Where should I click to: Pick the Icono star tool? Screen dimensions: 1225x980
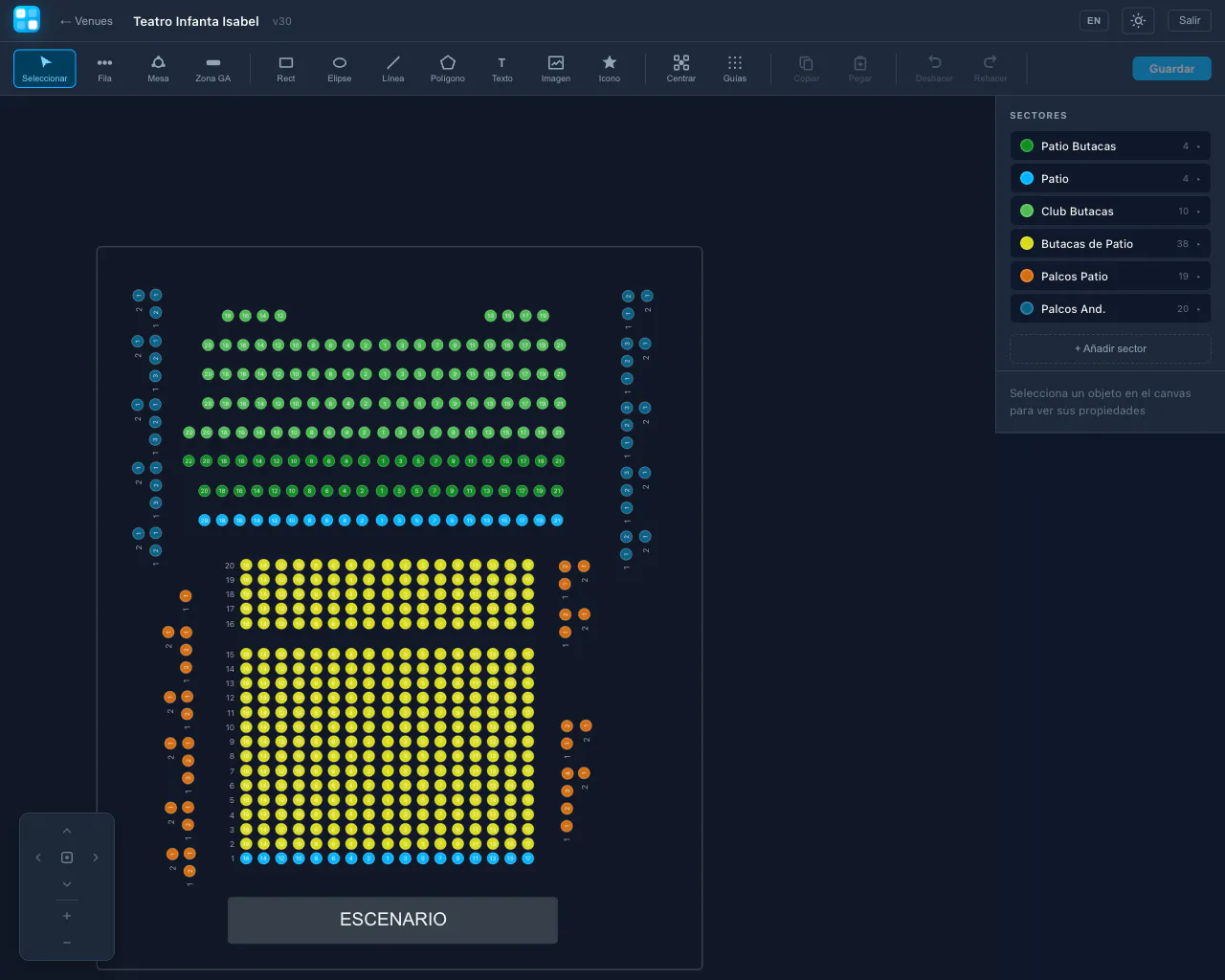click(610, 69)
